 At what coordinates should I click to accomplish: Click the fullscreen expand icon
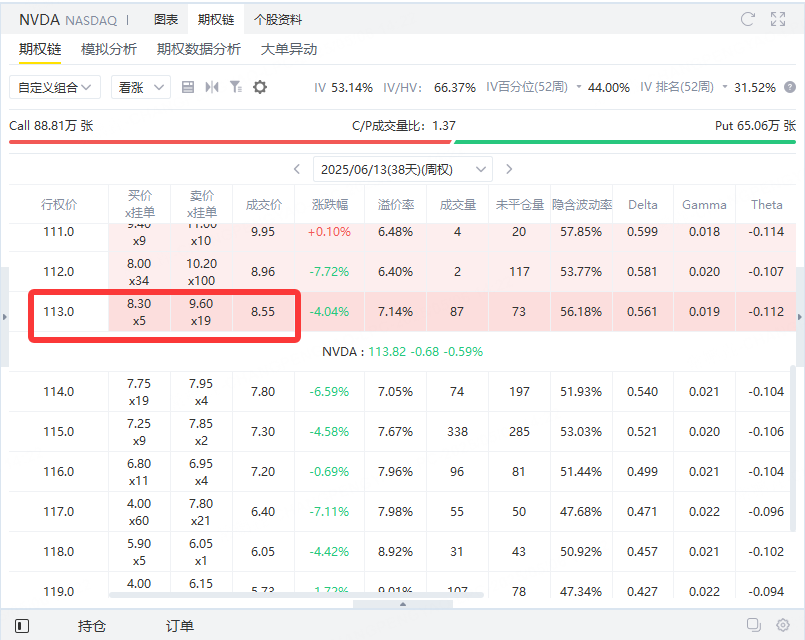[x=778, y=20]
